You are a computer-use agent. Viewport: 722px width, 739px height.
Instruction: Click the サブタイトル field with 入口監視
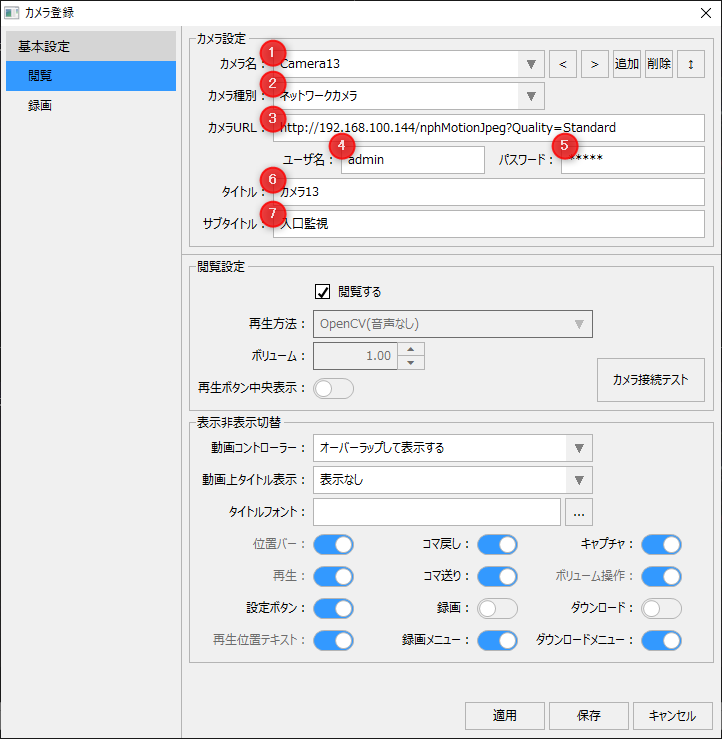click(489, 224)
